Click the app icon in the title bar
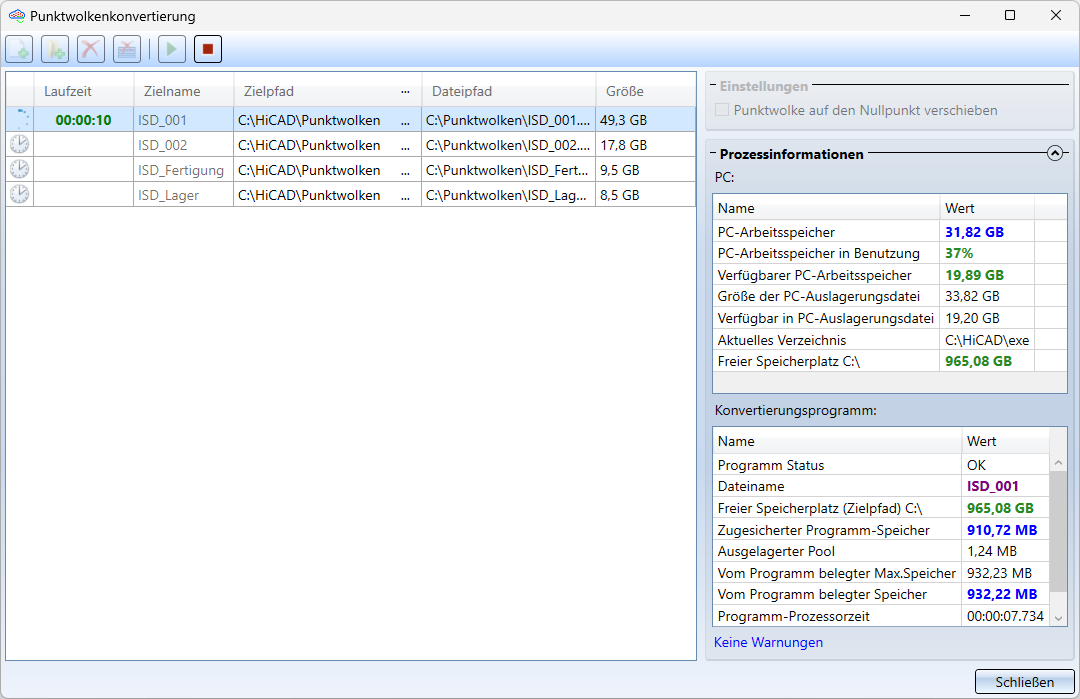The height and width of the screenshot is (699, 1080). [x=16, y=16]
